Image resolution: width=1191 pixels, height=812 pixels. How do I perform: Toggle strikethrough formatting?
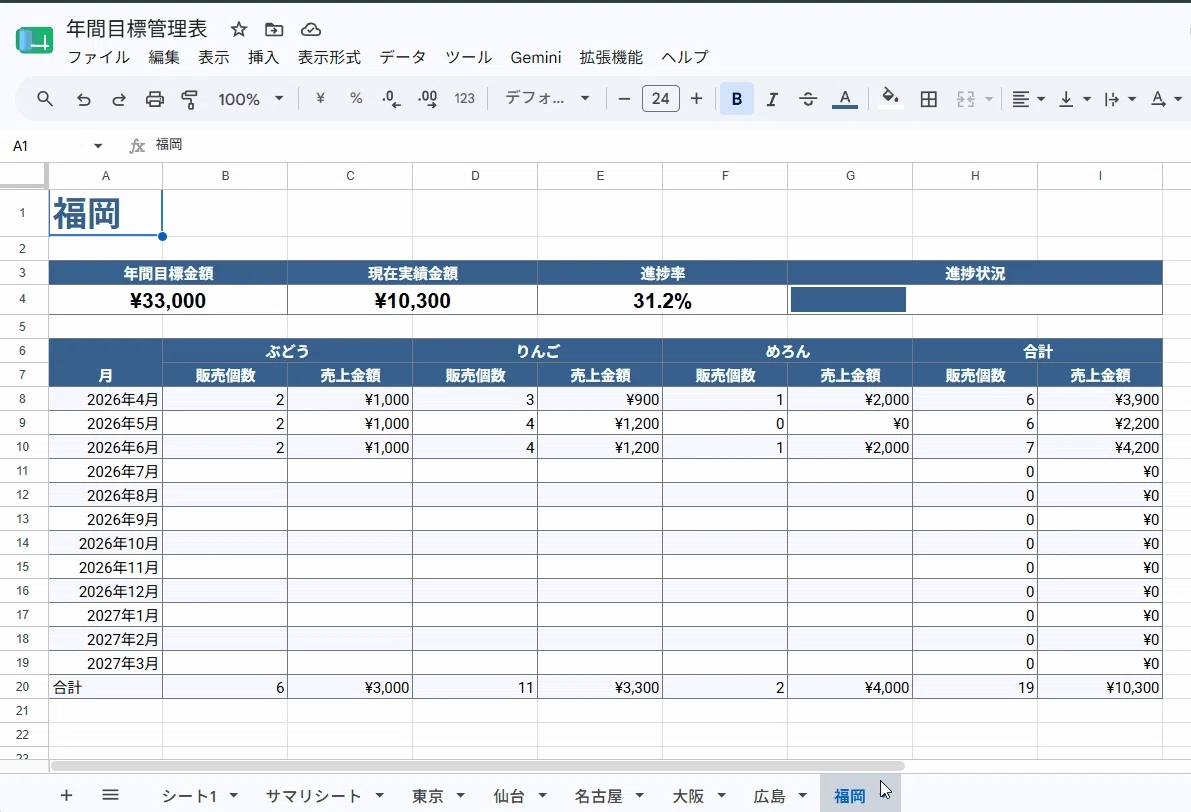click(x=808, y=99)
